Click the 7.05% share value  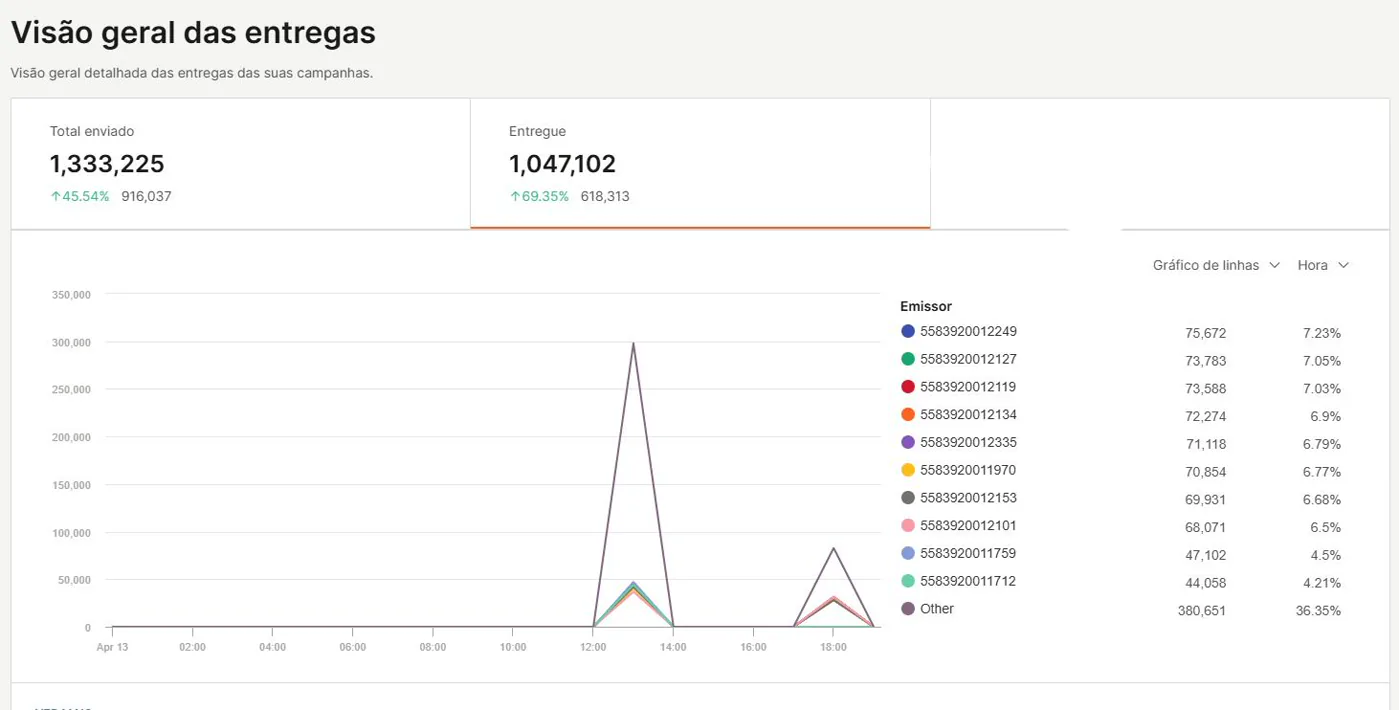tap(1322, 361)
